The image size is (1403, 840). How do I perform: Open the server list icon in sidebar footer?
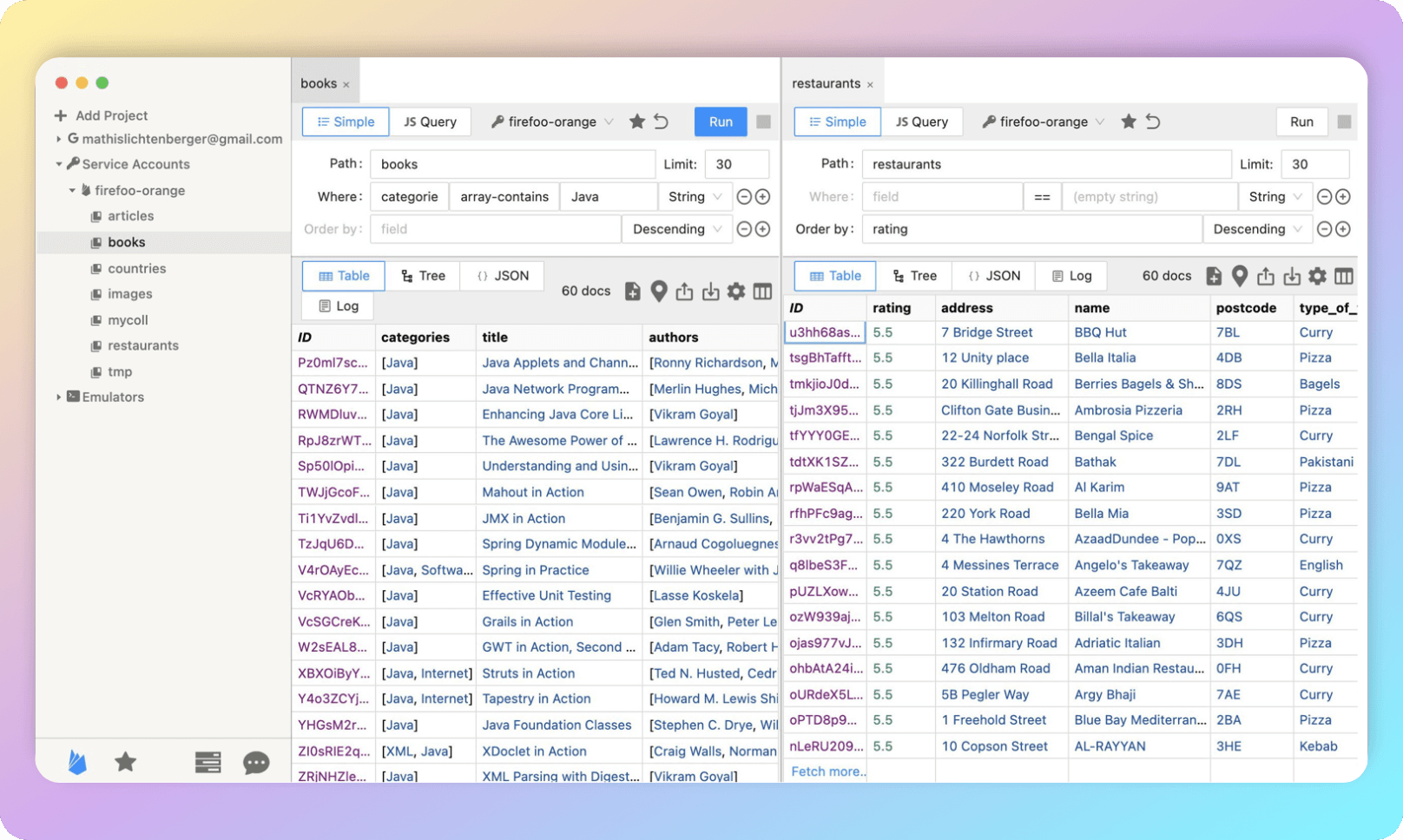point(207,762)
